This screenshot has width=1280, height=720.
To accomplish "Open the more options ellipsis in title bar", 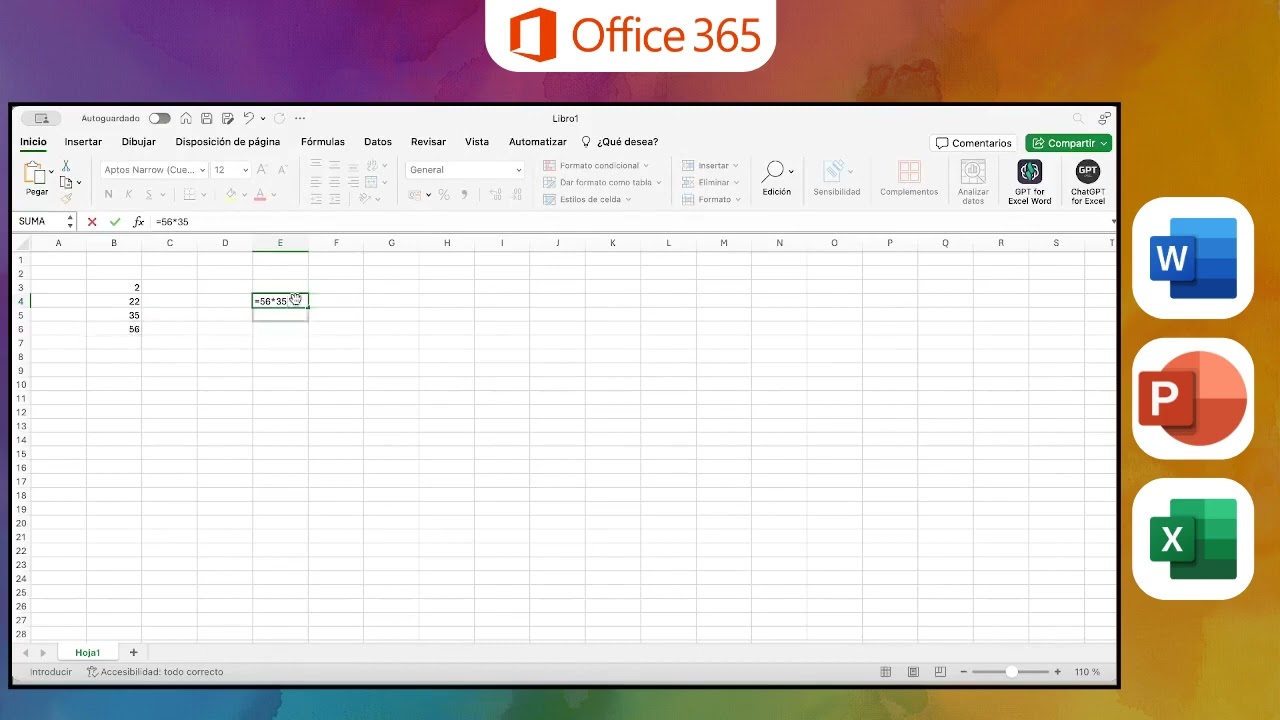I will (300, 118).
